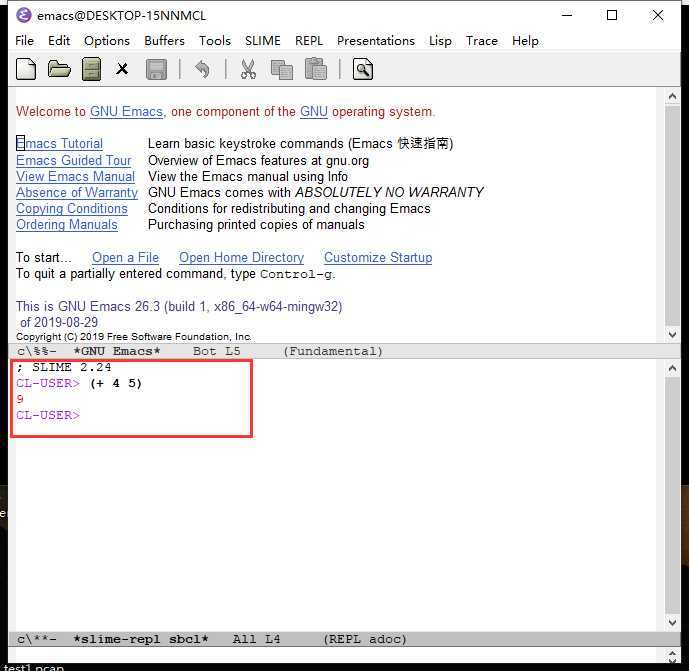
Task: Click the up arrow of the minibuffer scrollbar
Action: pos(672,654)
